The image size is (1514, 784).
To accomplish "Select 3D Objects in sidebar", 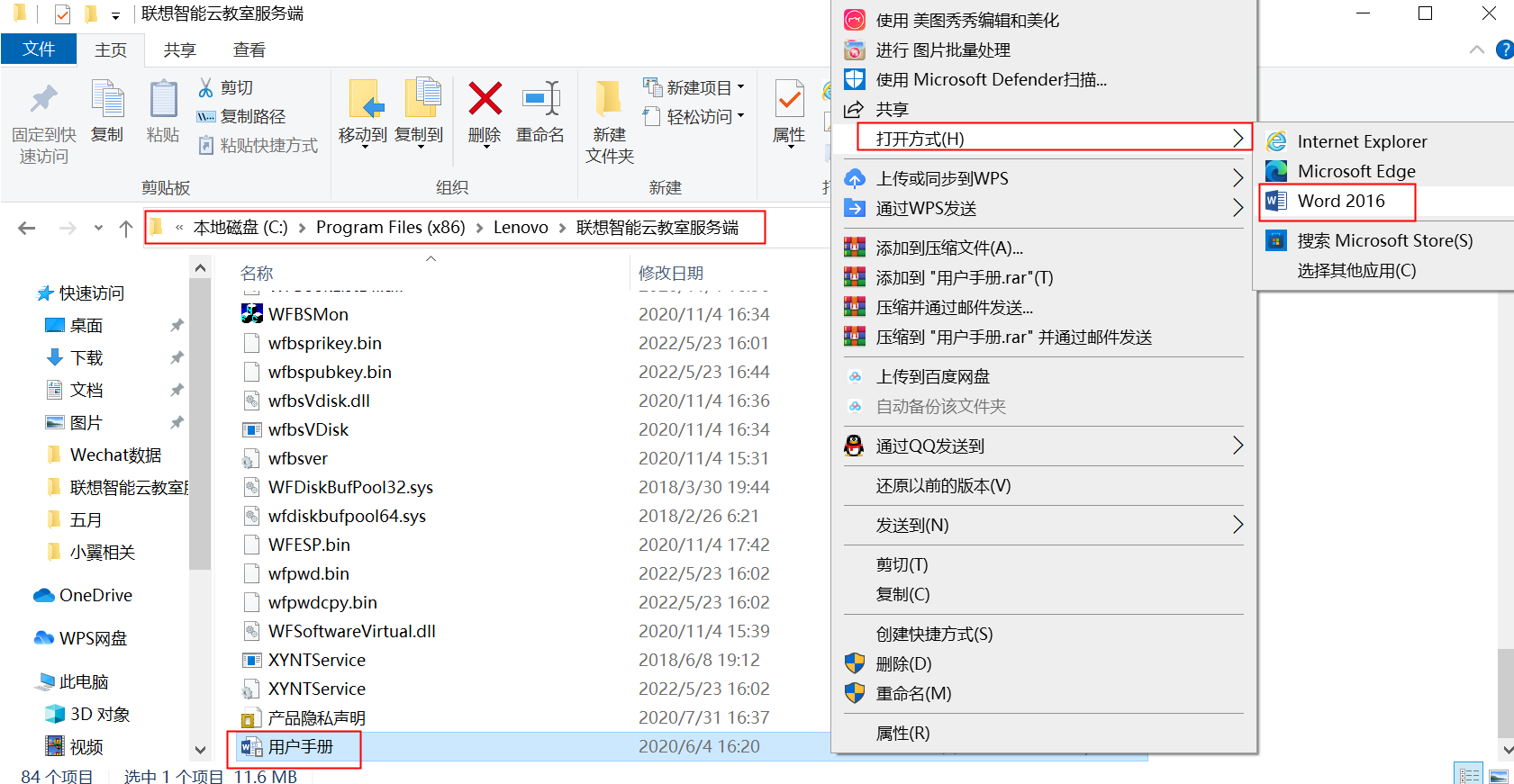I will point(99,714).
